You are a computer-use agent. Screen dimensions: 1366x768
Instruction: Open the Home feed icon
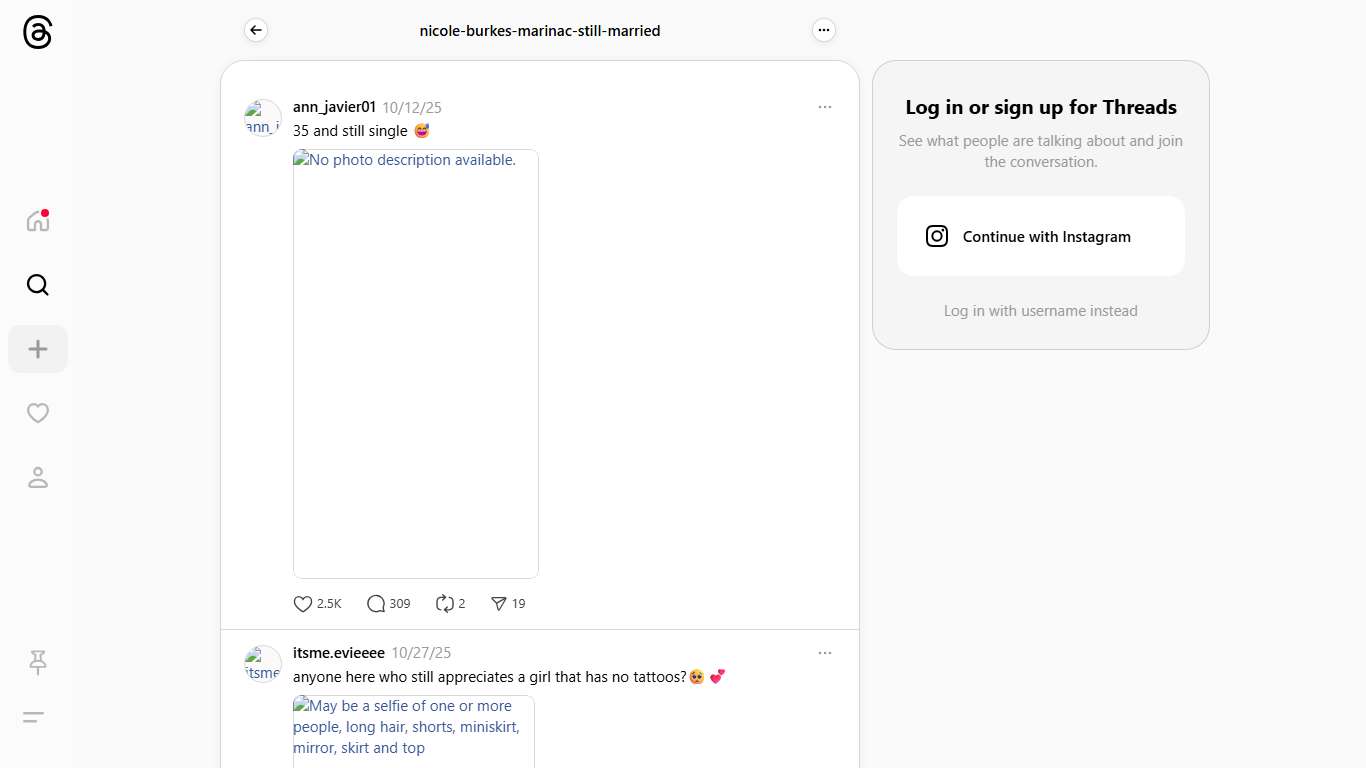[38, 221]
